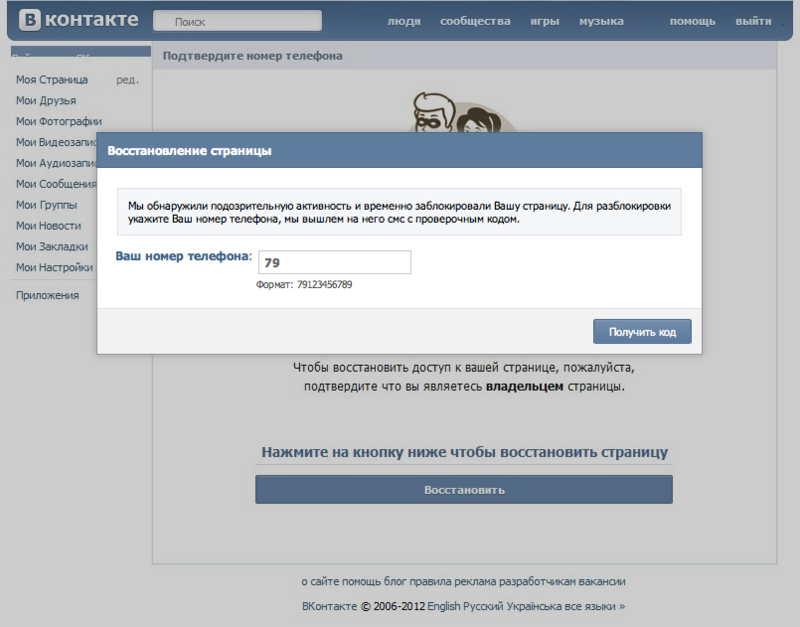Click the Восстановить button
This screenshot has width=800, height=627.
tap(464, 490)
